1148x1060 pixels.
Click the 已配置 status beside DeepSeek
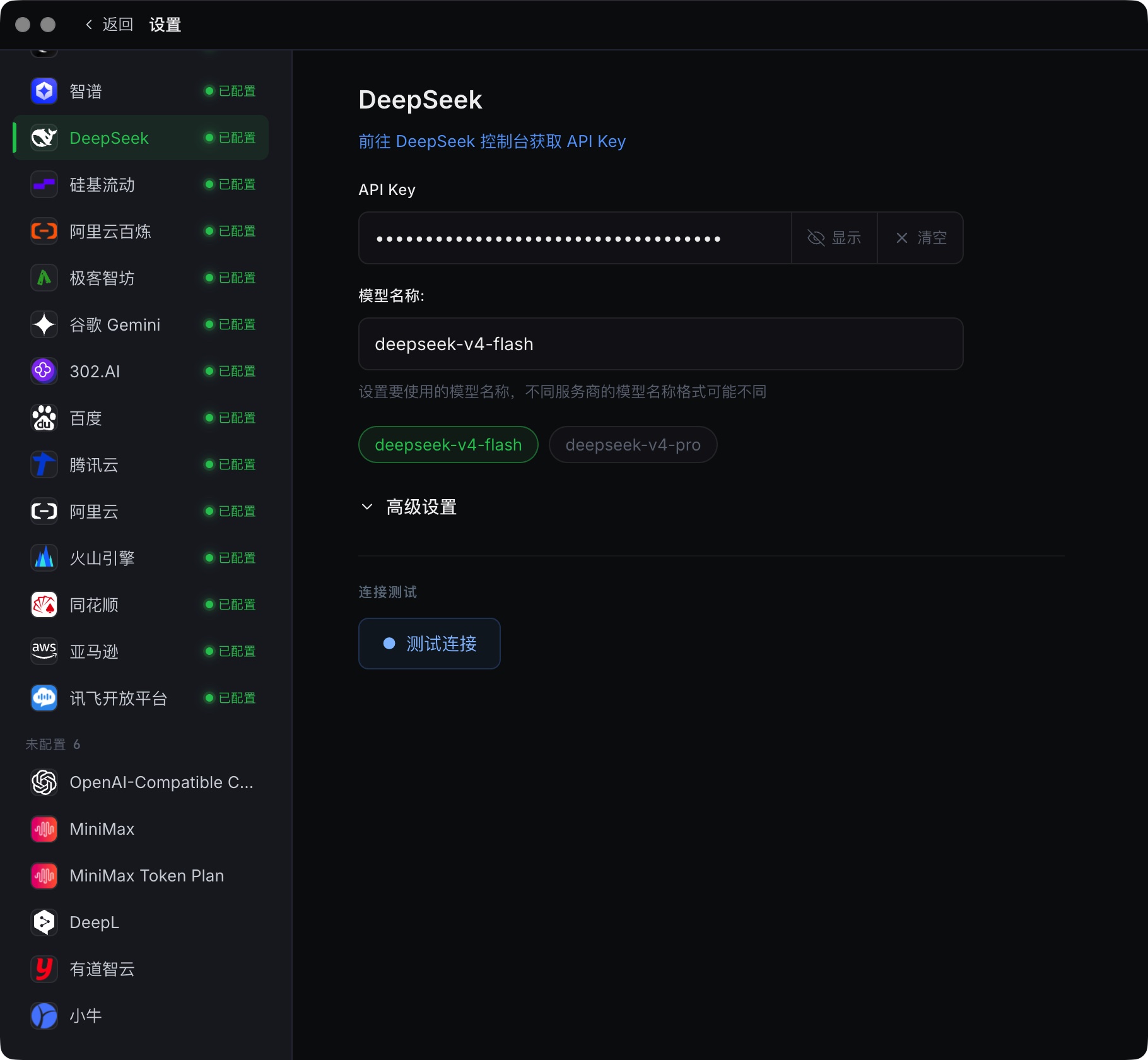coord(230,138)
